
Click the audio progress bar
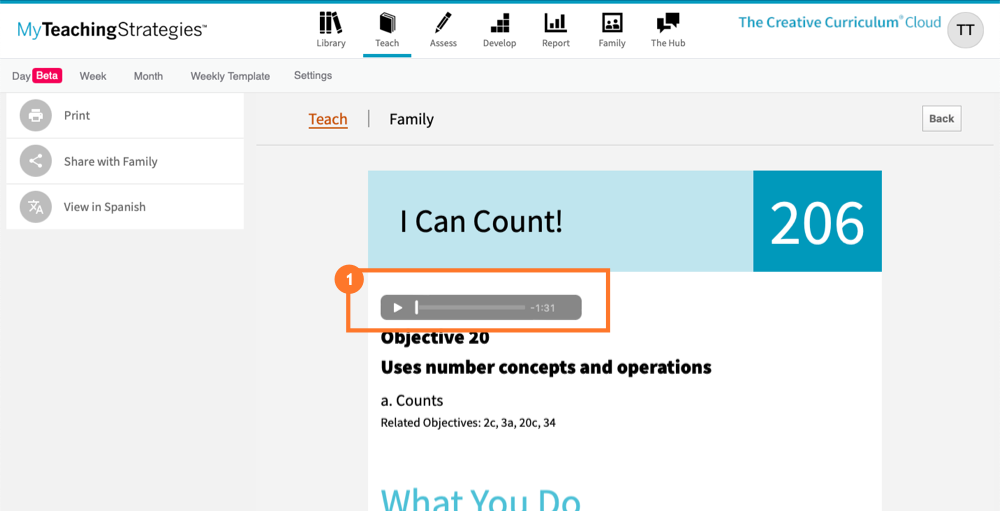pyautogui.click(x=470, y=308)
